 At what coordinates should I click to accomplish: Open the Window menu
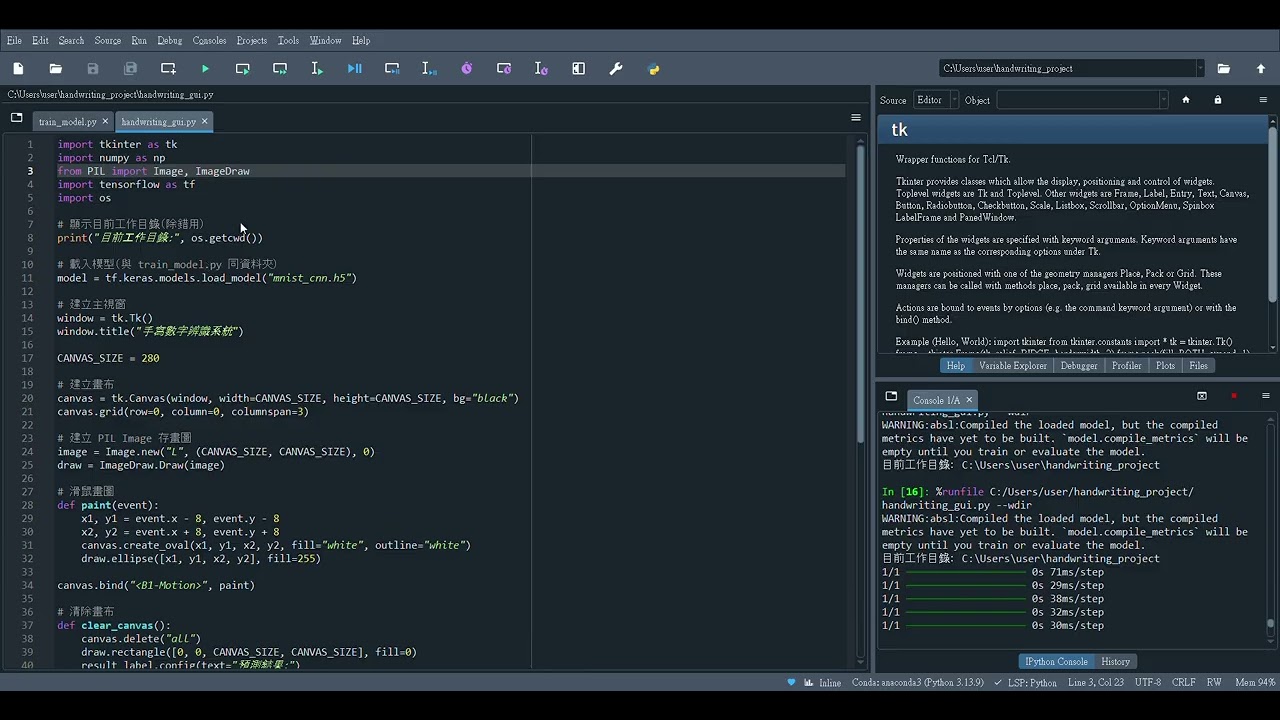[325, 41]
